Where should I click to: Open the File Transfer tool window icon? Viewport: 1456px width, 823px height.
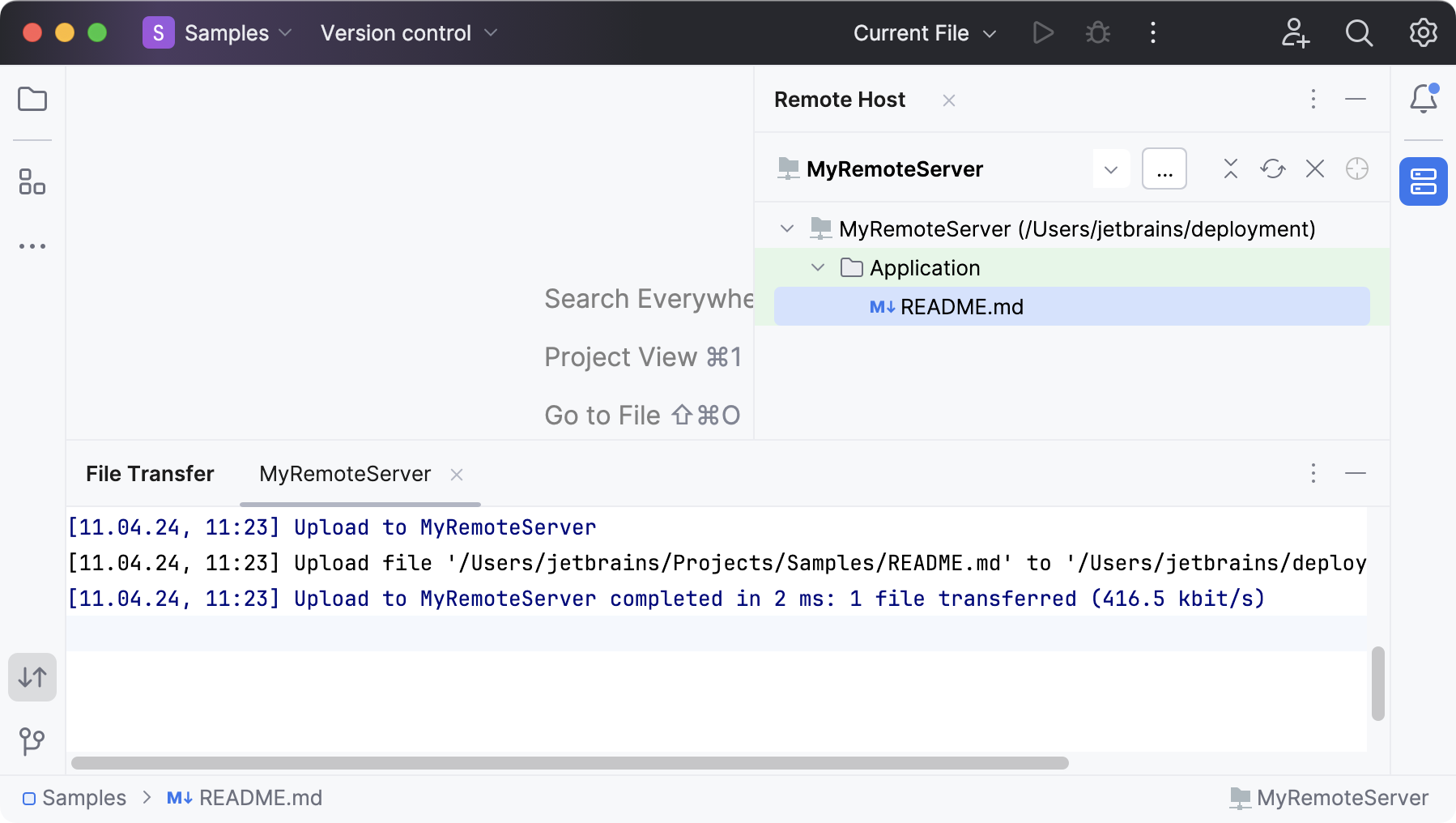(x=32, y=677)
